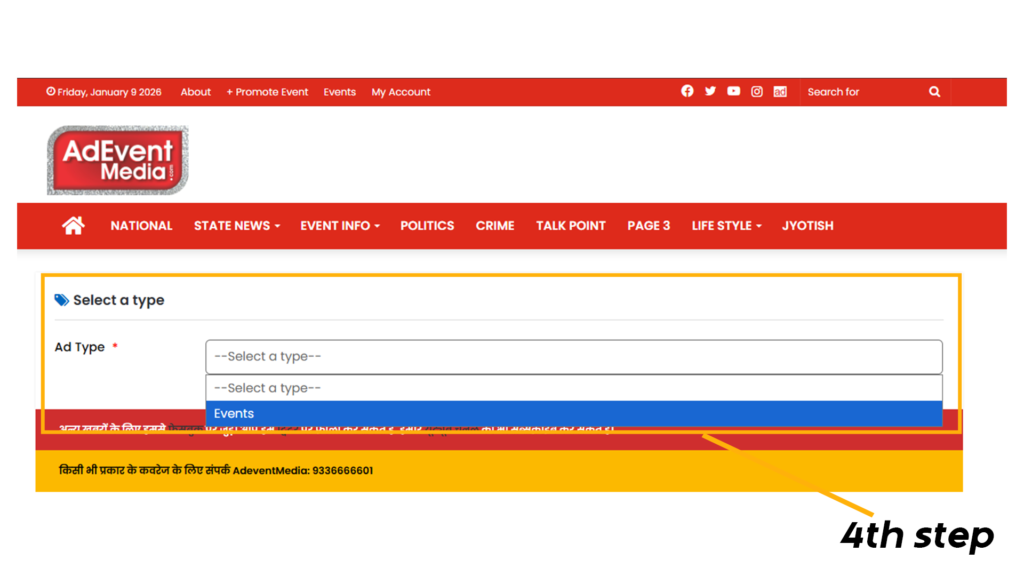Open the Twitter social icon
Viewport: 1024px width, 576px height.
[x=710, y=91]
